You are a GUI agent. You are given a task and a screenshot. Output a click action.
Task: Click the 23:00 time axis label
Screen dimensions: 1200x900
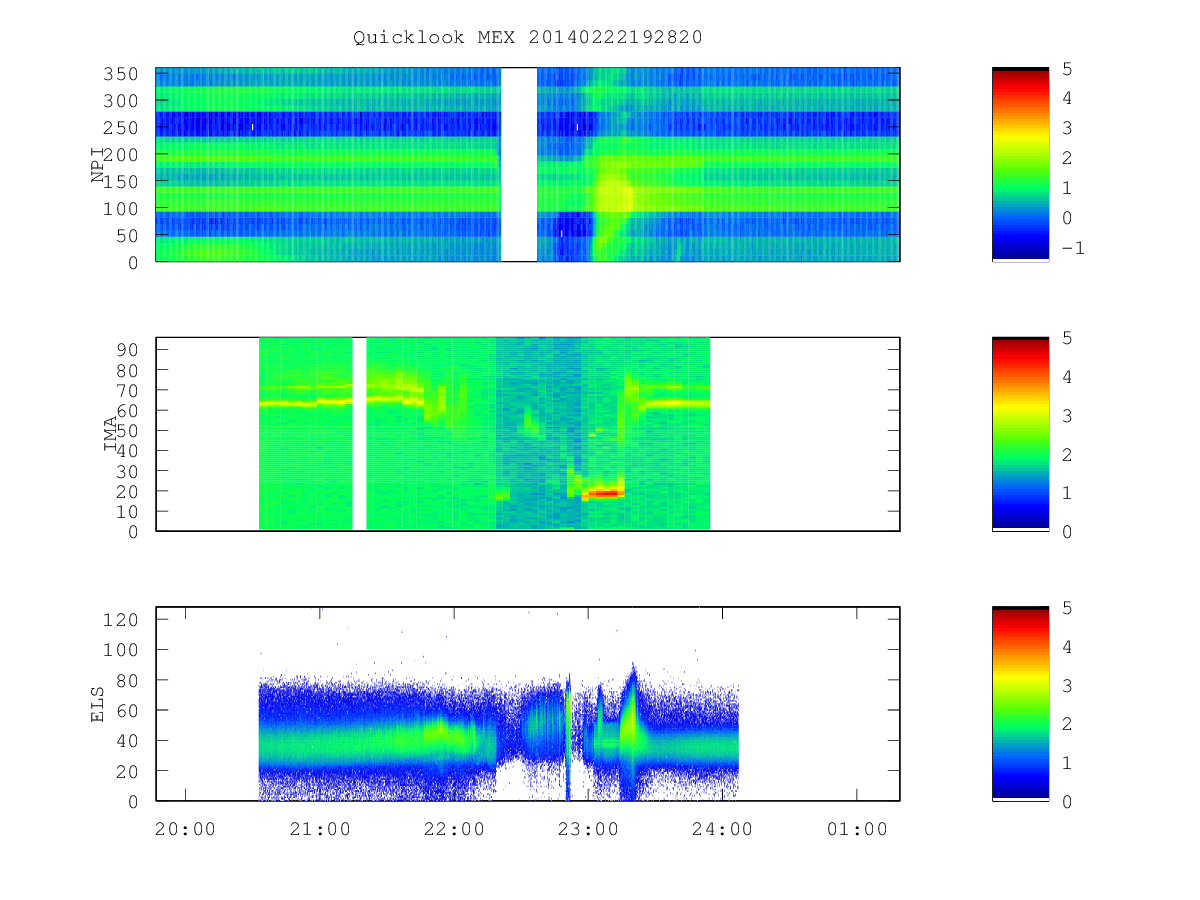pos(588,829)
